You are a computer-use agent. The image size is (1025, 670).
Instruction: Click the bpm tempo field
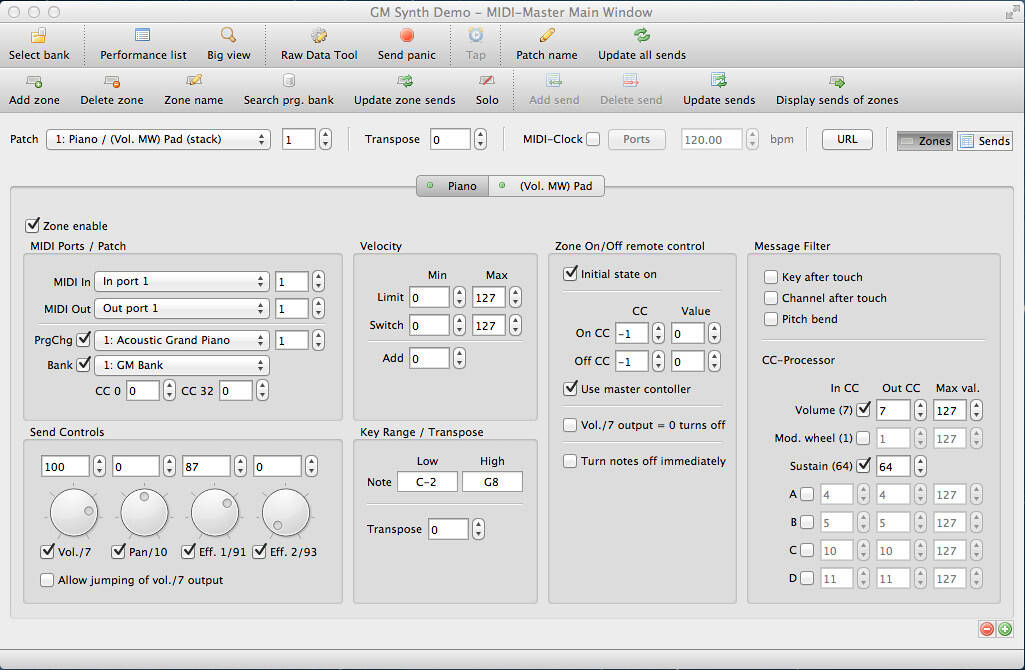pos(712,140)
